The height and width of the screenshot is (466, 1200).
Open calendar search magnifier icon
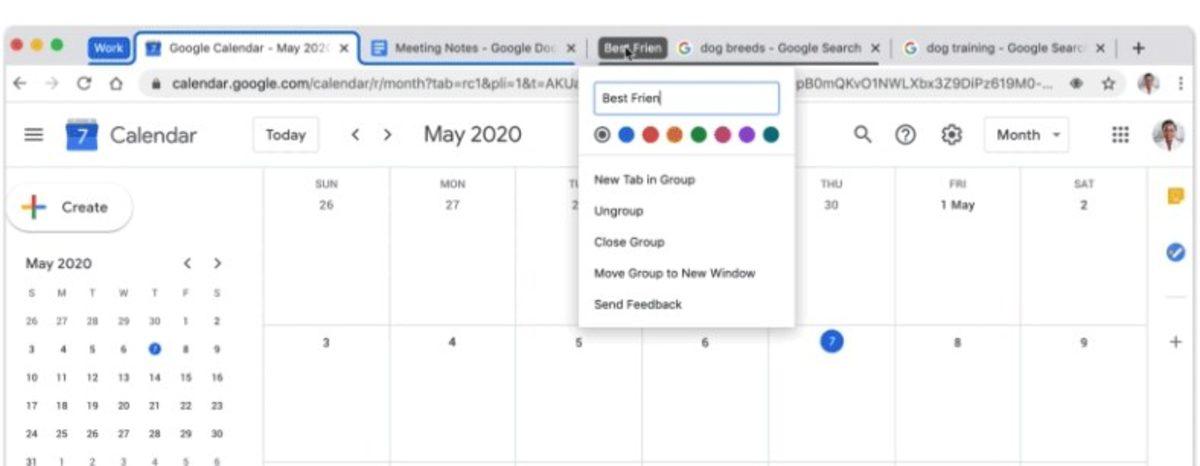pyautogui.click(x=862, y=134)
